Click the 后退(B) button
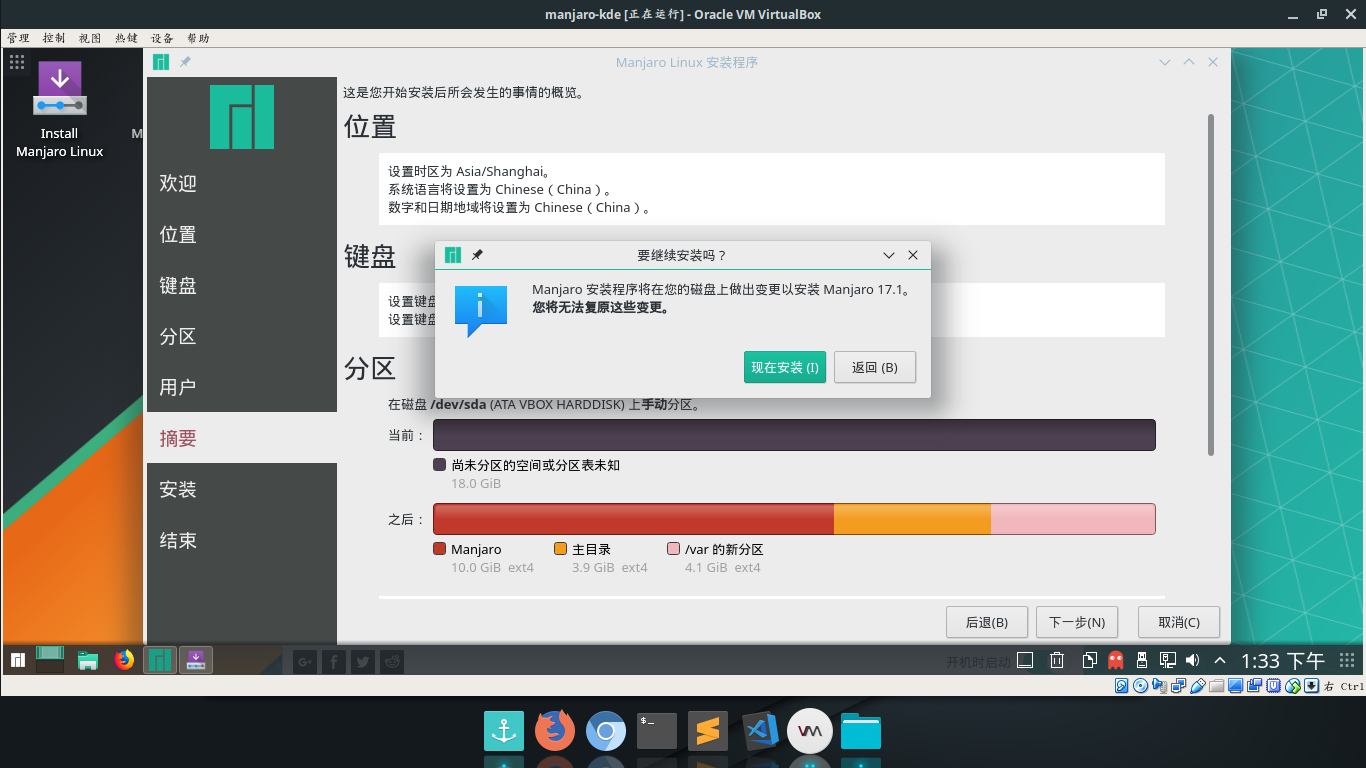1366x768 pixels. click(x=987, y=622)
